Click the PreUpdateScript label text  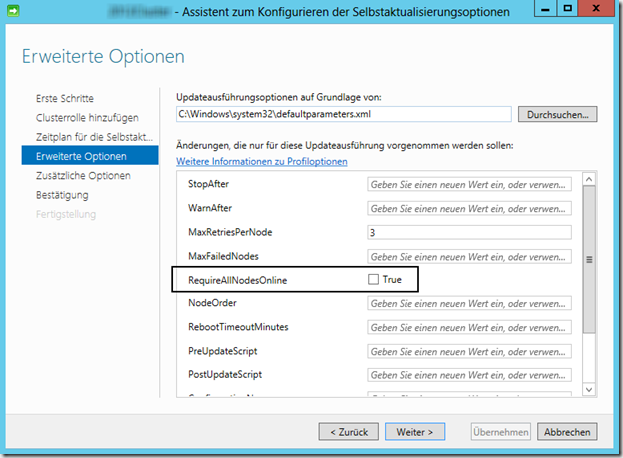coord(222,351)
